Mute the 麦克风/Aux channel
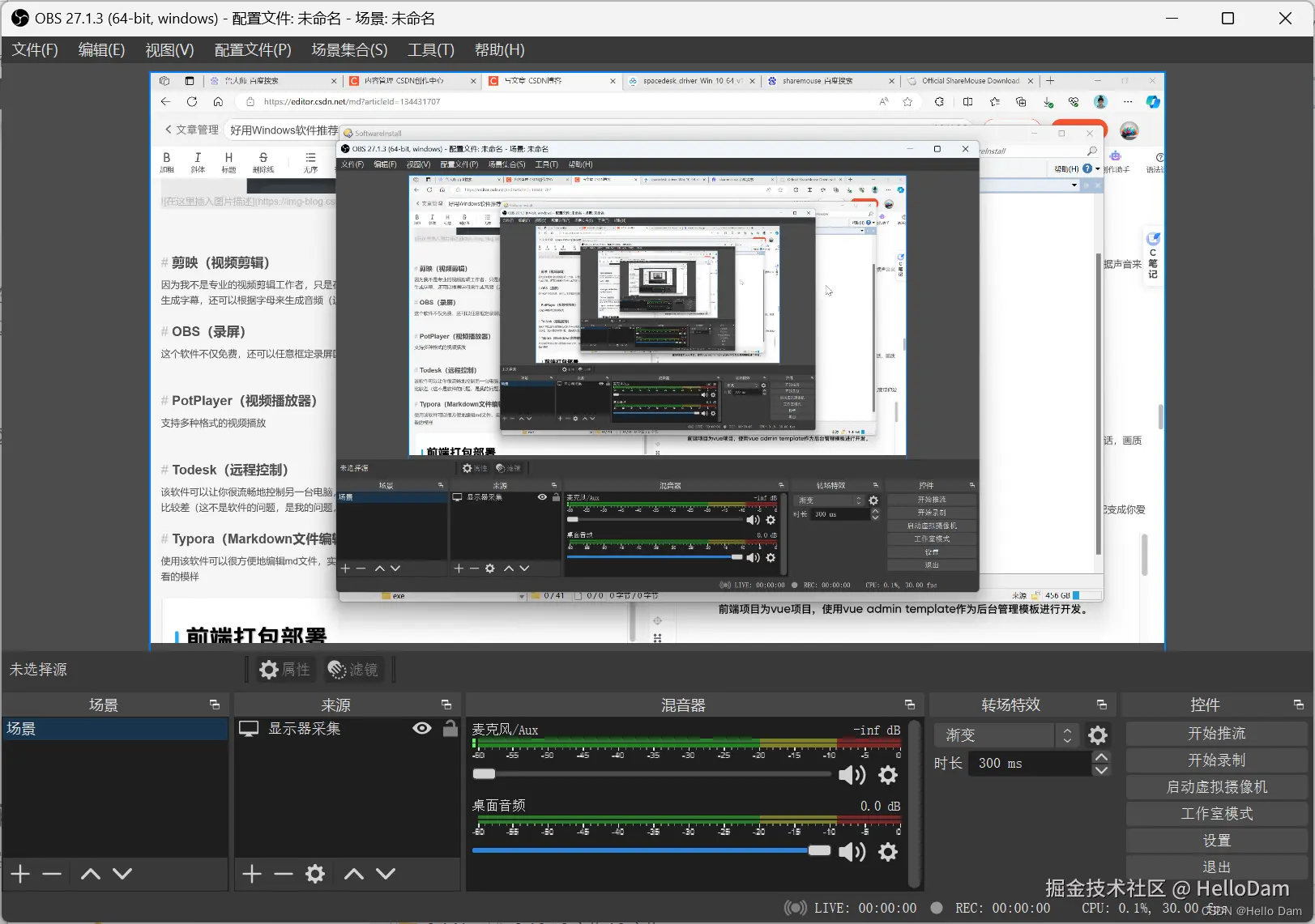The height and width of the screenshot is (924, 1315). [852, 775]
